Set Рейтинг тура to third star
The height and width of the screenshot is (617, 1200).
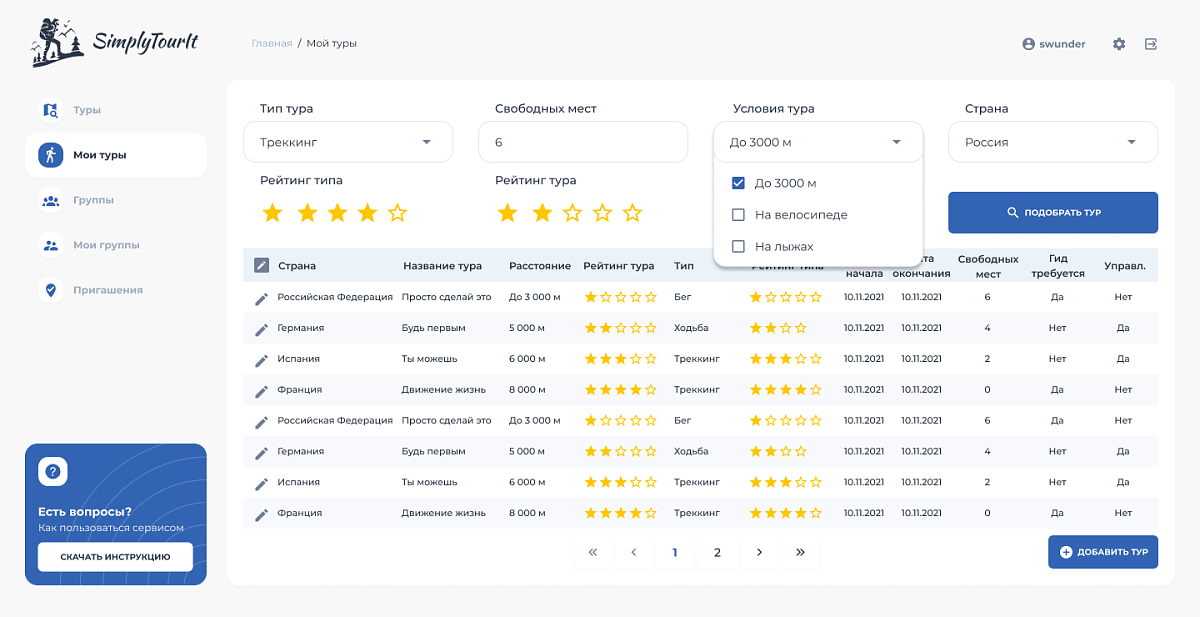572,213
